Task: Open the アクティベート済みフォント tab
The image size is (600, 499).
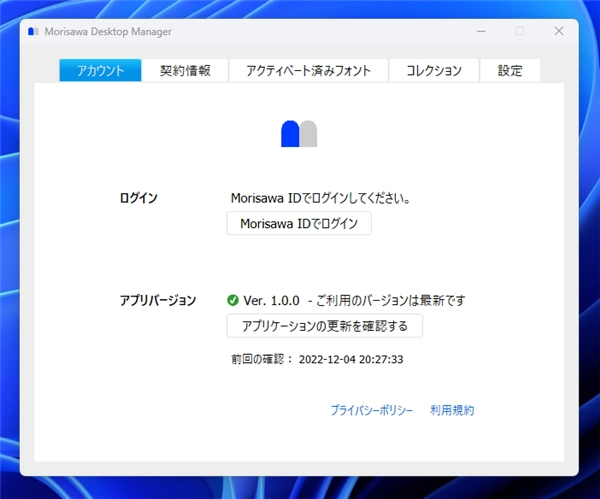Action: [308, 70]
